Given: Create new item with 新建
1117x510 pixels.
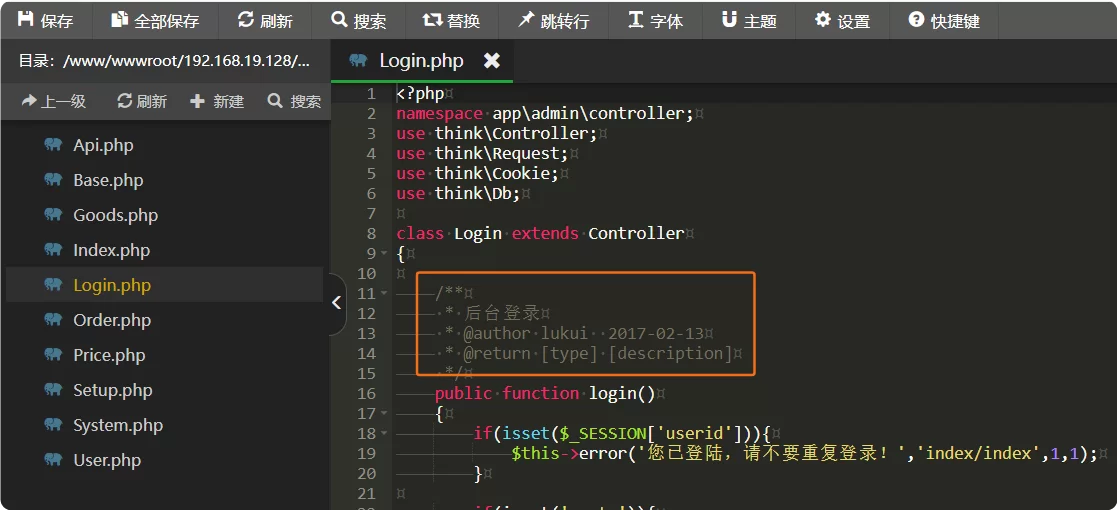Looking at the screenshot, I should coord(217,102).
